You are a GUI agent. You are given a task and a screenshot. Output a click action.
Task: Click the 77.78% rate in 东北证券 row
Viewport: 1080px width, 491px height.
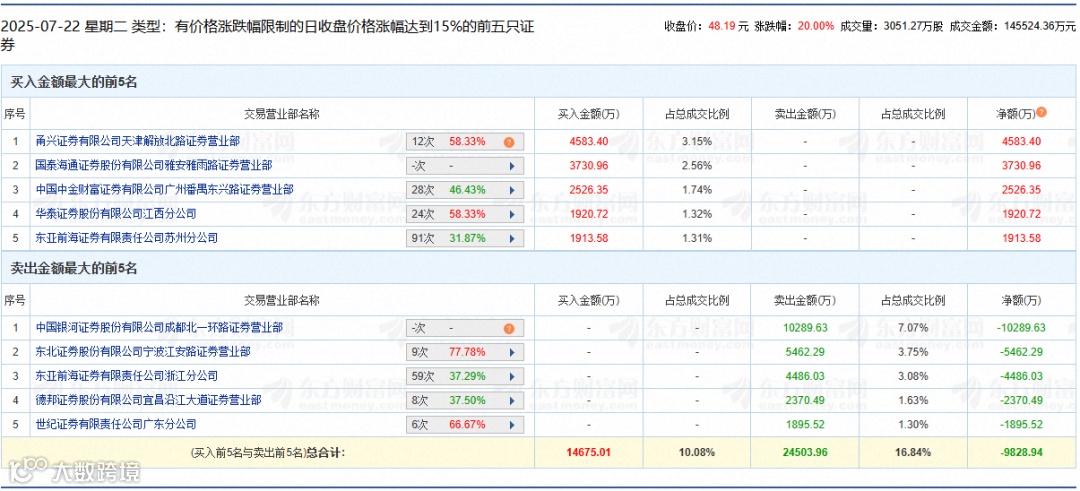pyautogui.click(x=467, y=353)
